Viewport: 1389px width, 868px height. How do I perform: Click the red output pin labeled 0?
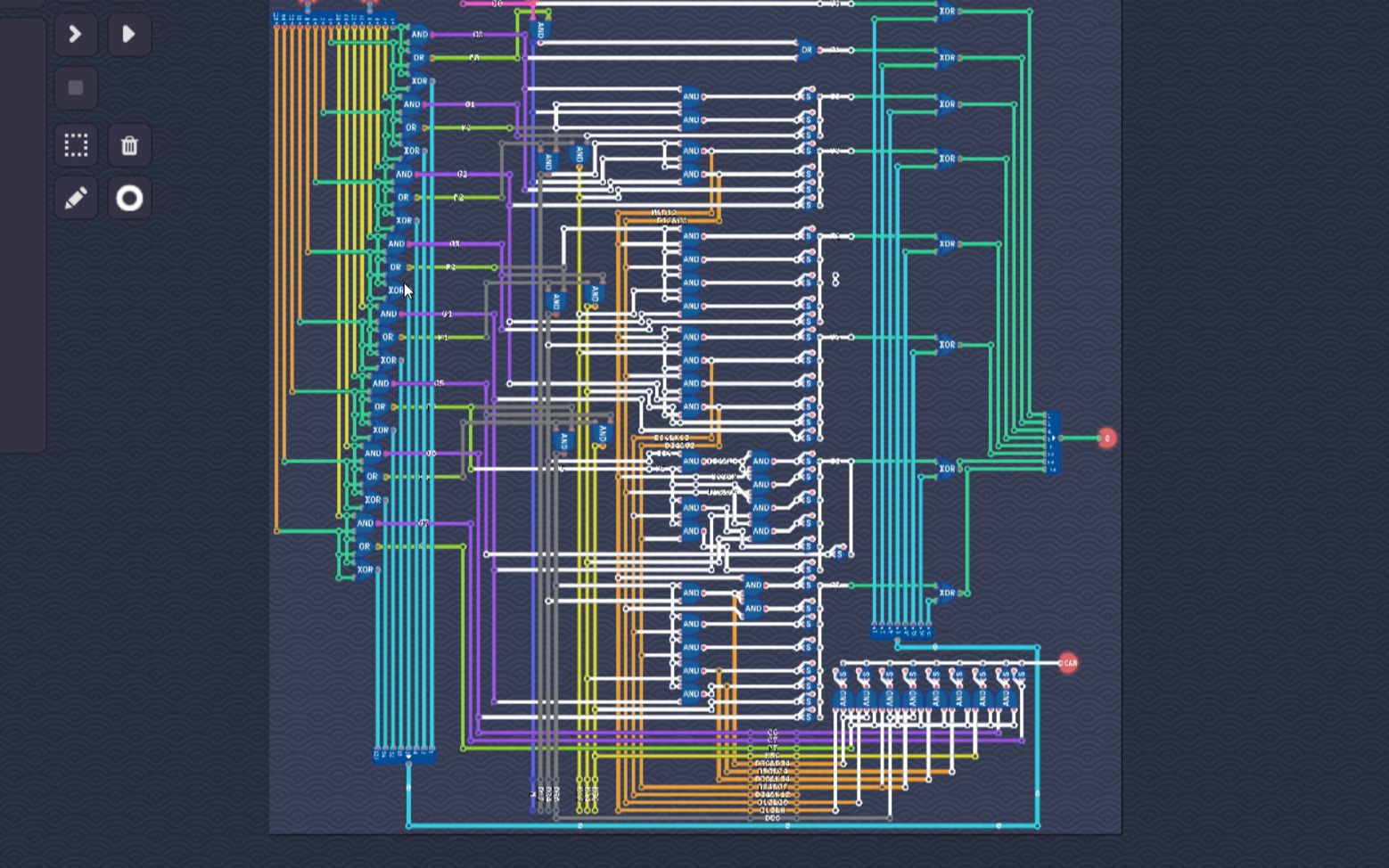click(x=1106, y=438)
